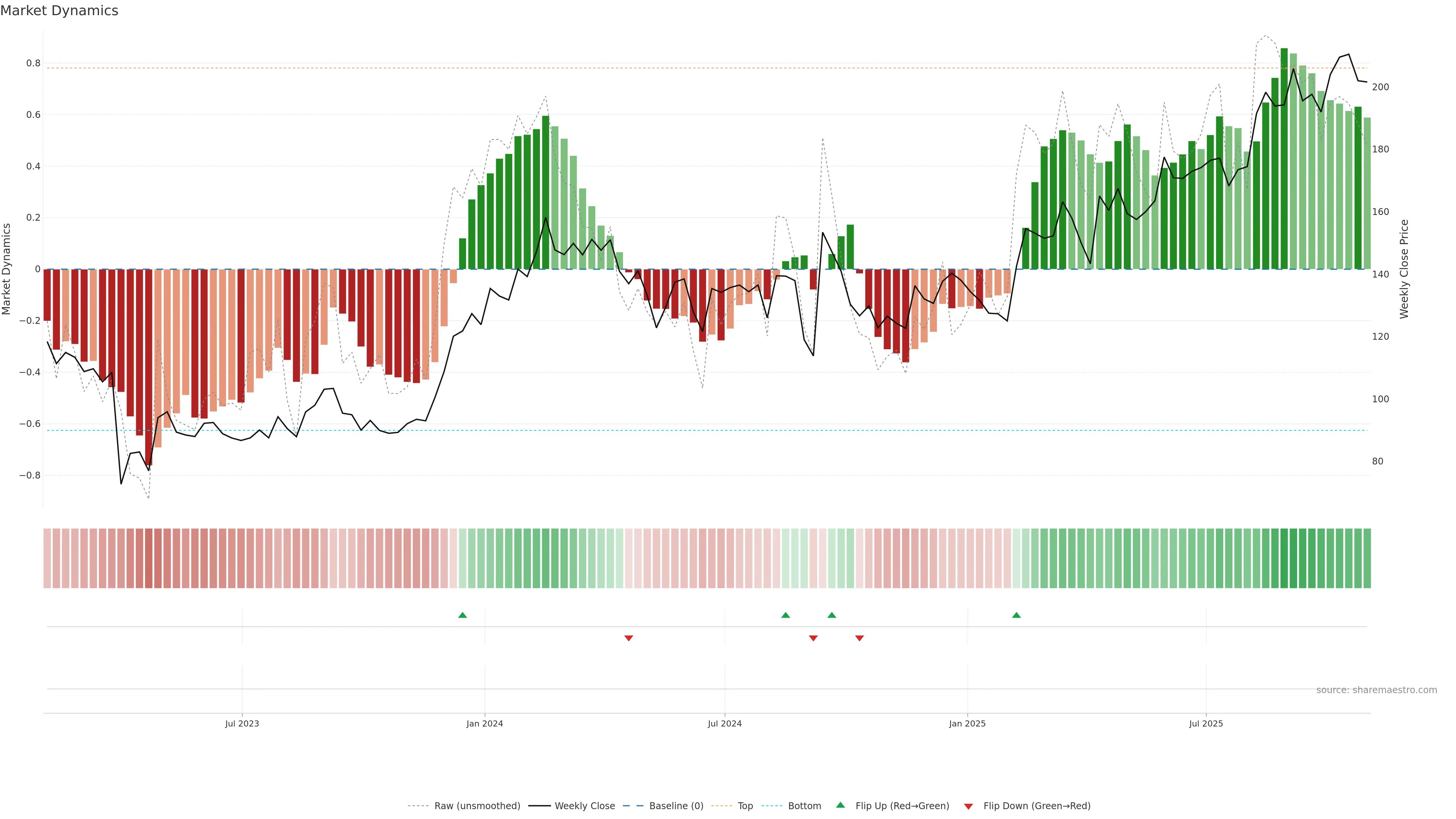The width and height of the screenshot is (1456, 819).
Task: Toggle the Top threshold legend entry
Action: tap(745, 806)
